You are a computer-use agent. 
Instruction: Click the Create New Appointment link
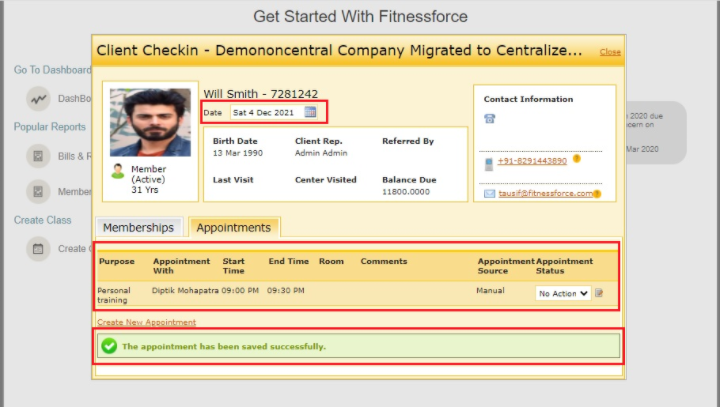[x=146, y=322]
